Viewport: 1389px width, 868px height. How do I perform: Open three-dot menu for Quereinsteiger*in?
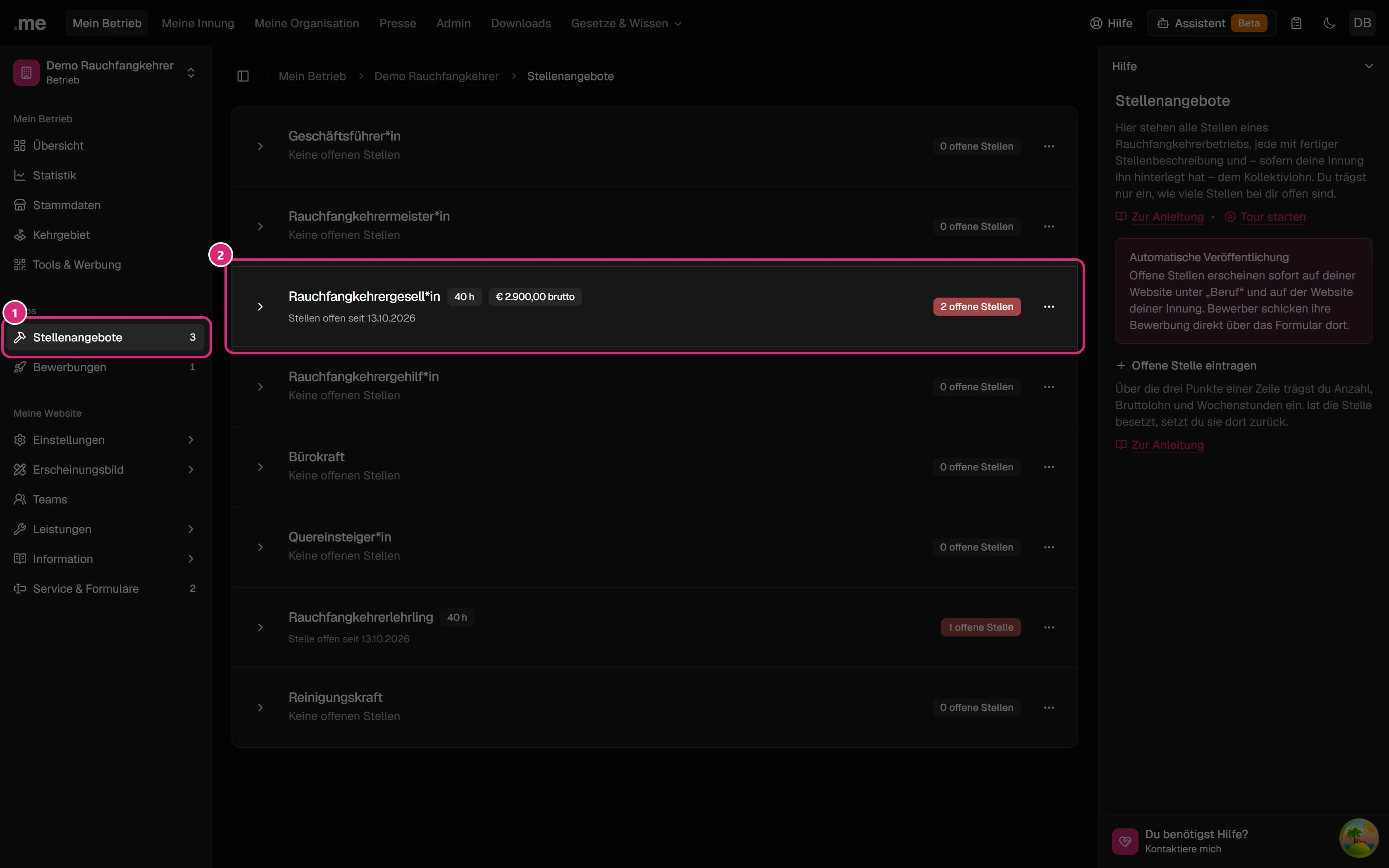pos(1049,547)
